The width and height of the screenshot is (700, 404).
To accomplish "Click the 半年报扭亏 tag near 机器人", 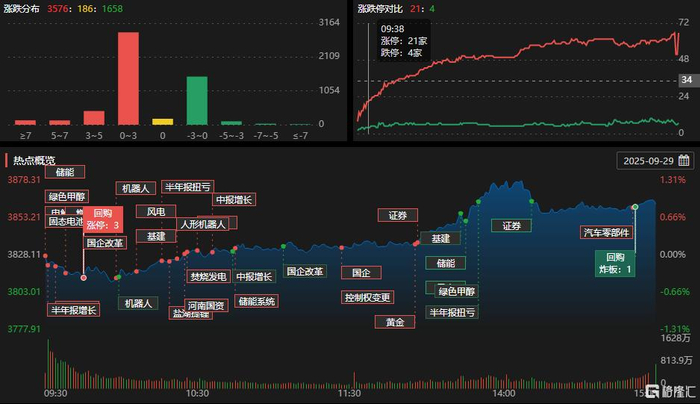I will [x=188, y=187].
